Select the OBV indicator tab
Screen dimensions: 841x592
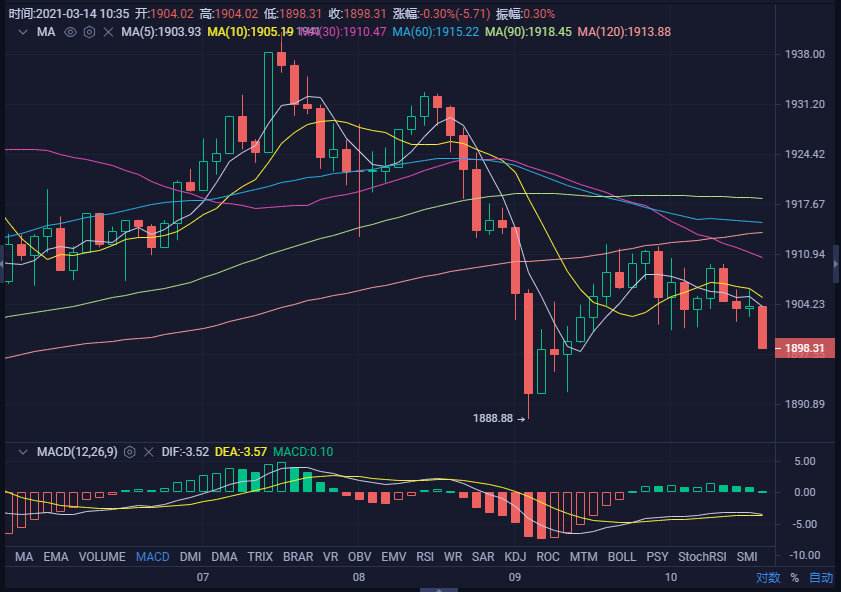pos(359,557)
